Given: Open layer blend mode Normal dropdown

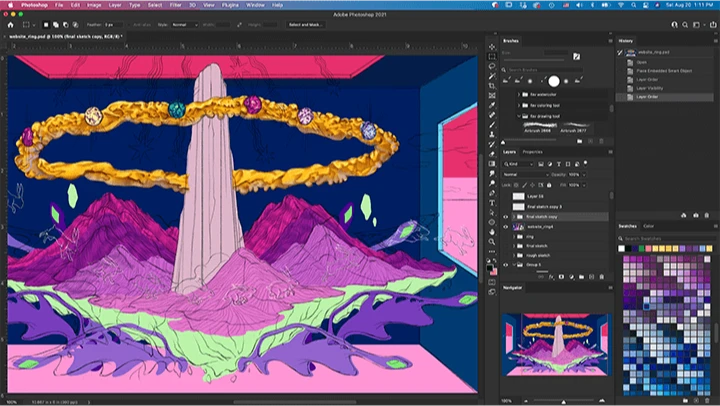Looking at the screenshot, I should pos(526,175).
